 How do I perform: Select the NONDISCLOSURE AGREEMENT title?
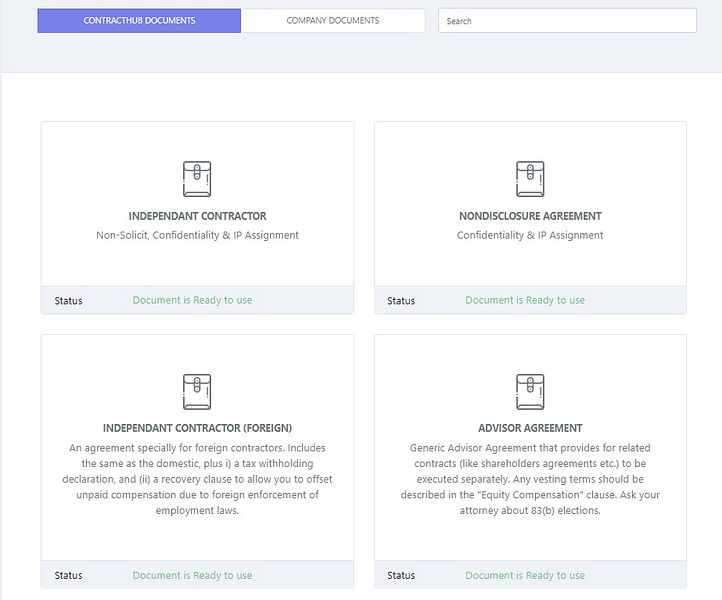530,216
